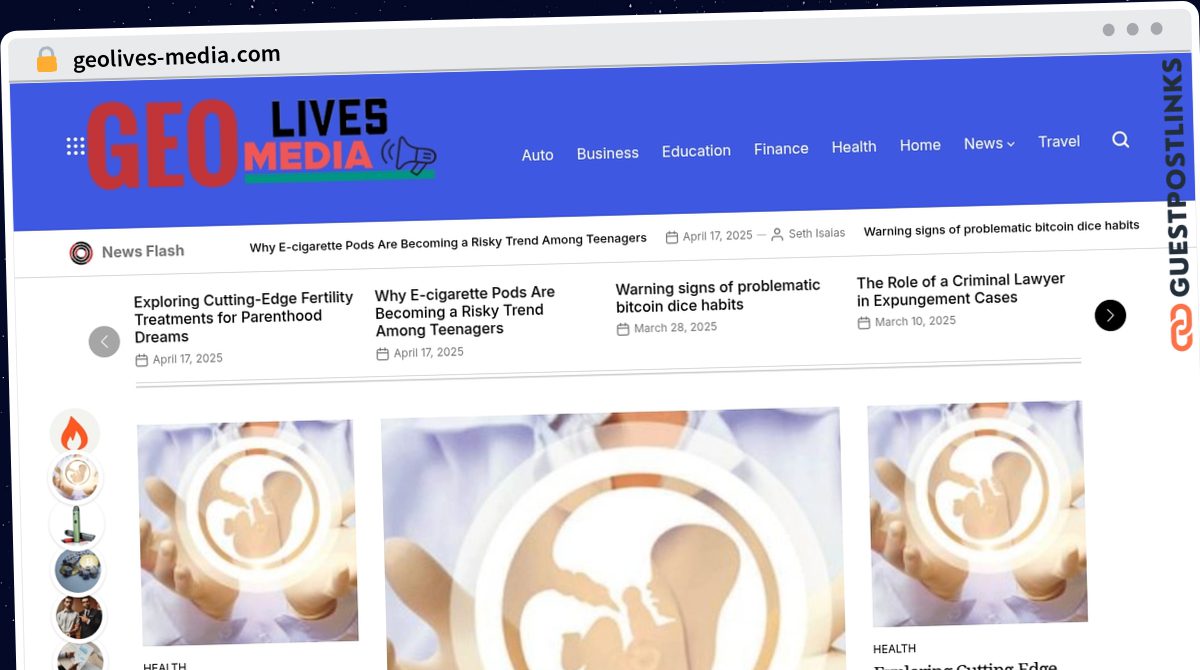Click calendar icon beside March 28, 2025

[623, 329]
